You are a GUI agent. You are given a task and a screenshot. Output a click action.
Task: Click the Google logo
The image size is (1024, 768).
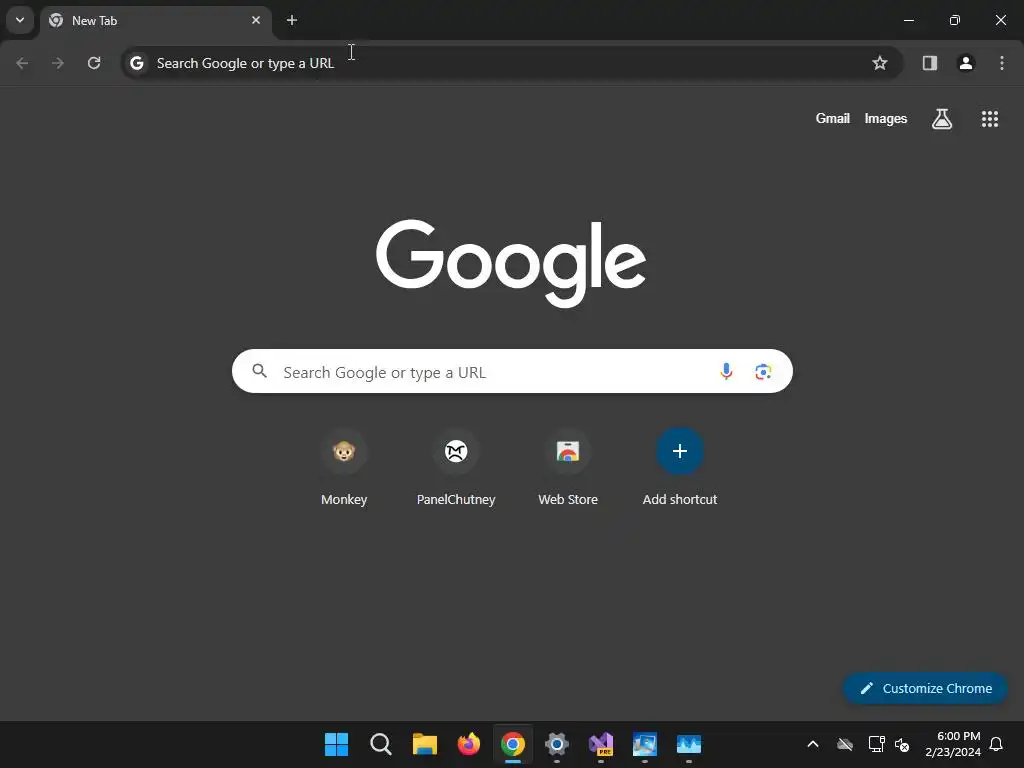point(511,263)
